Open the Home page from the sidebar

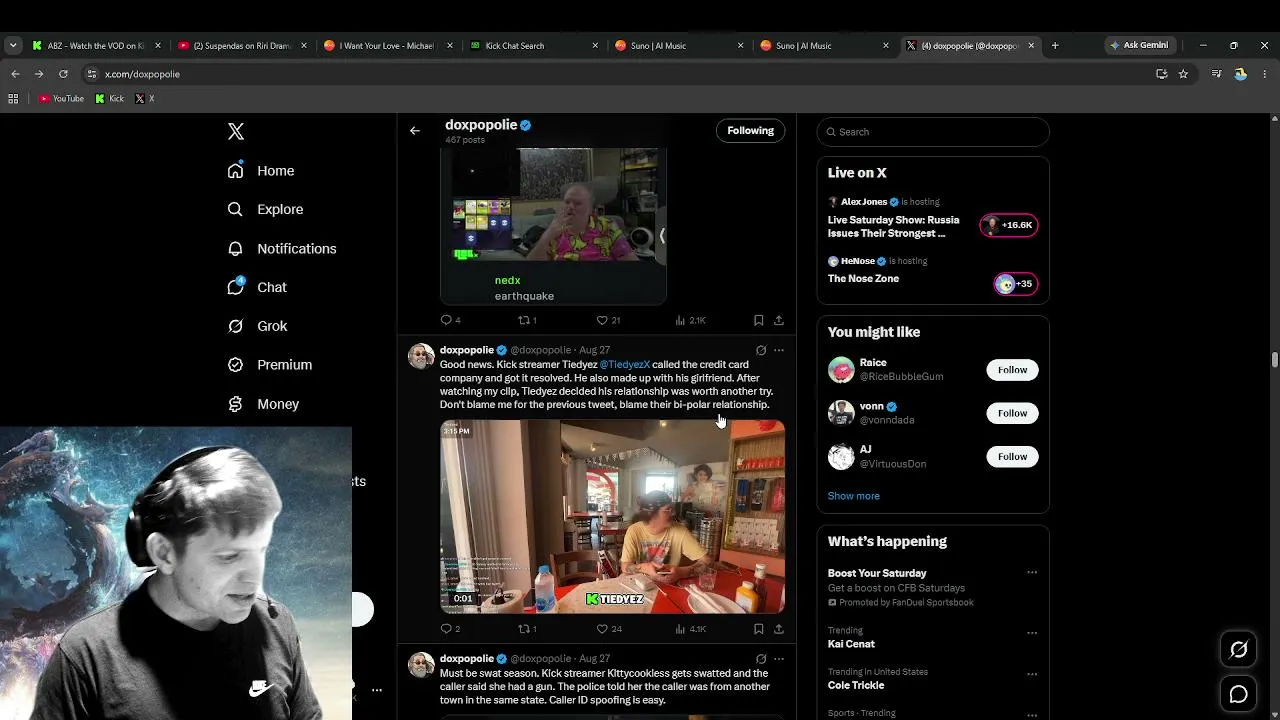click(261, 171)
